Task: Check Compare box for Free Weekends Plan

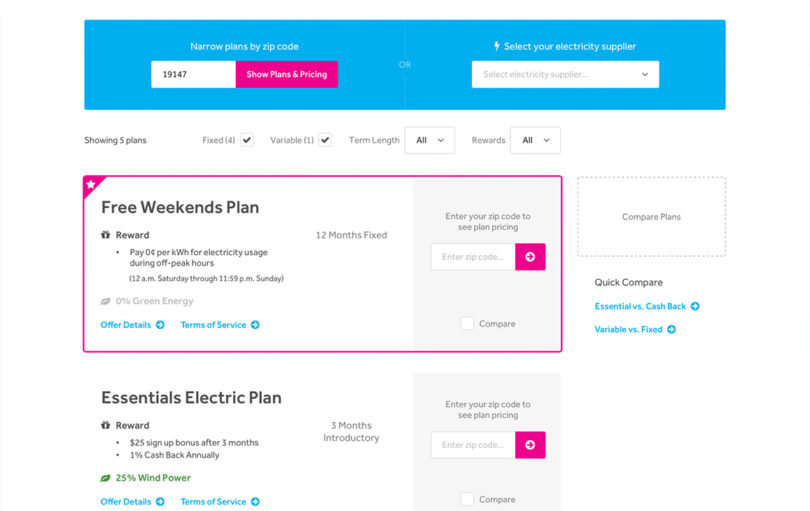Action: (467, 324)
